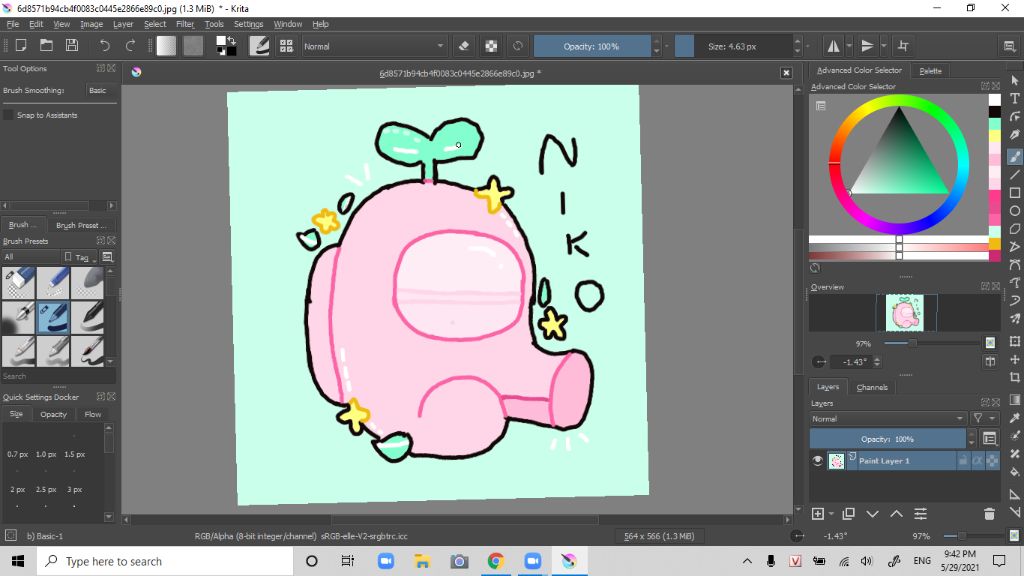1024x576 pixels.
Task: Hide Paint Layer 1 with eye icon
Action: pyautogui.click(x=817, y=460)
